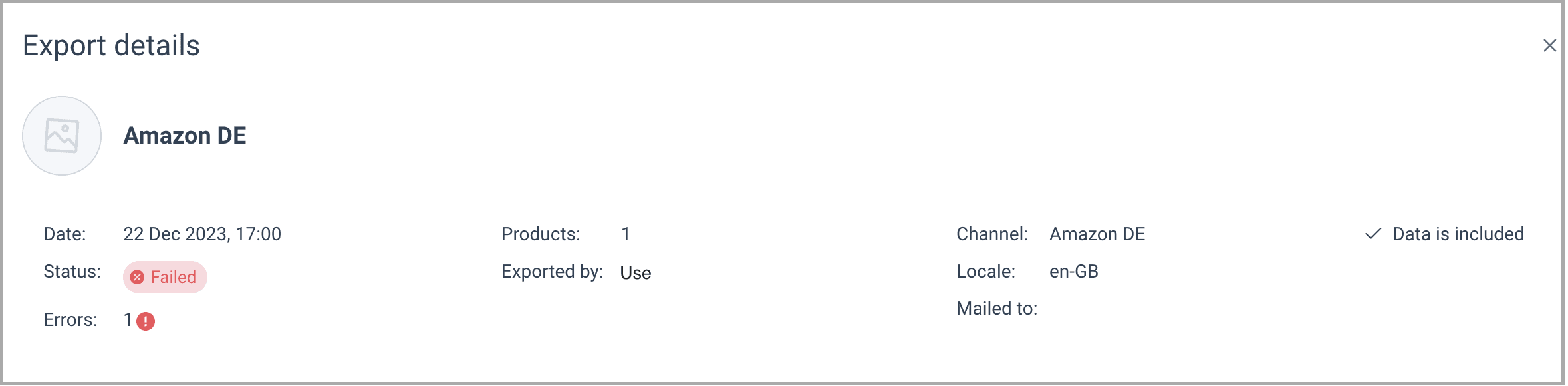Viewport: 1568px width, 386px height.
Task: Click the Products count value
Action: tap(626, 234)
